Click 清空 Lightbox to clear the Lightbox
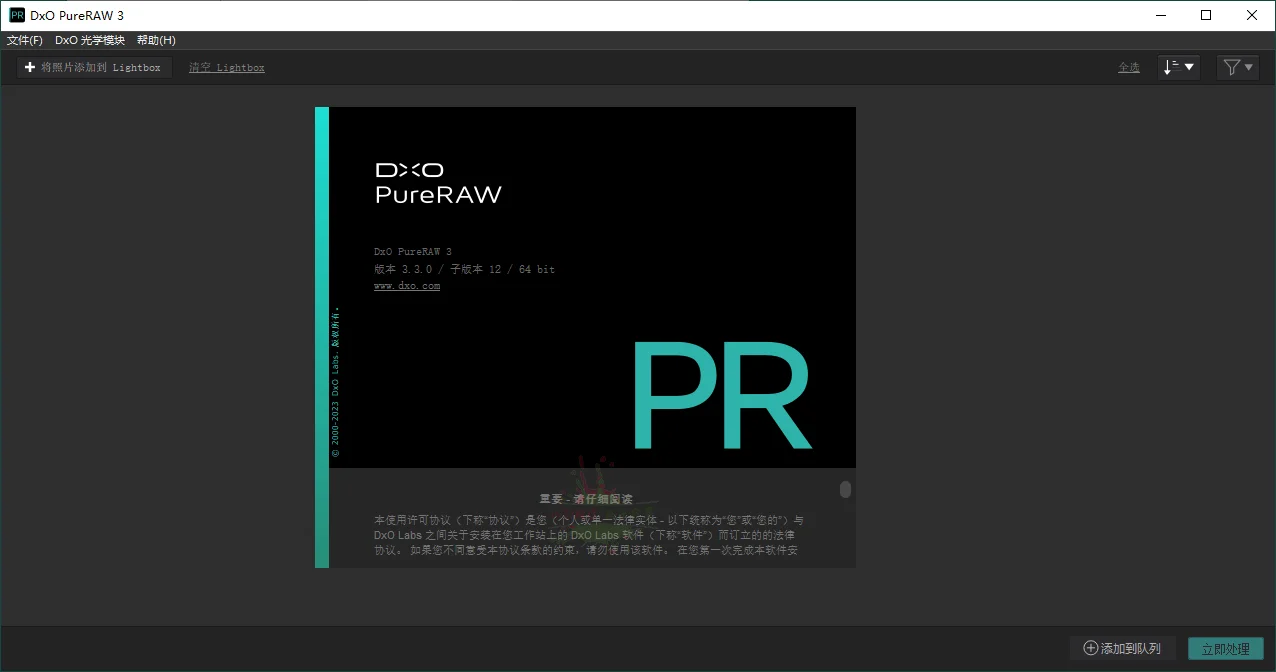 point(226,67)
